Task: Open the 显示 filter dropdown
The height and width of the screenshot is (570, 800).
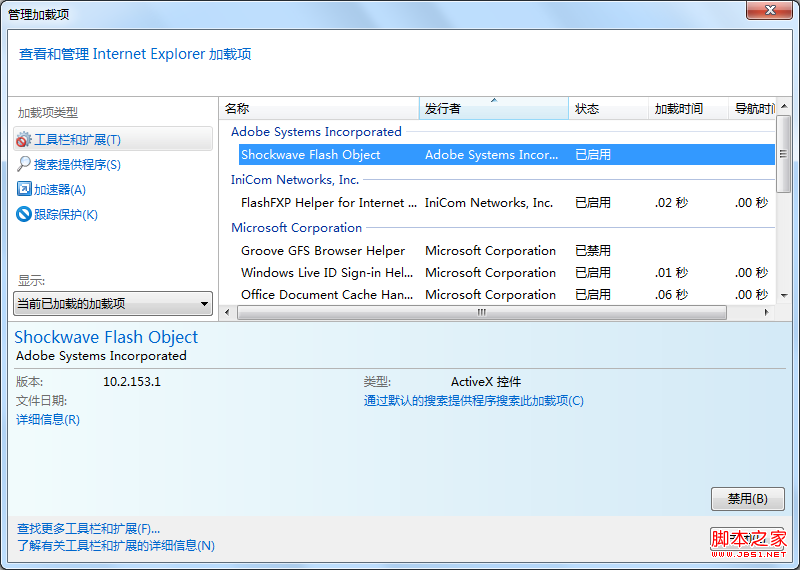Action: click(114, 303)
